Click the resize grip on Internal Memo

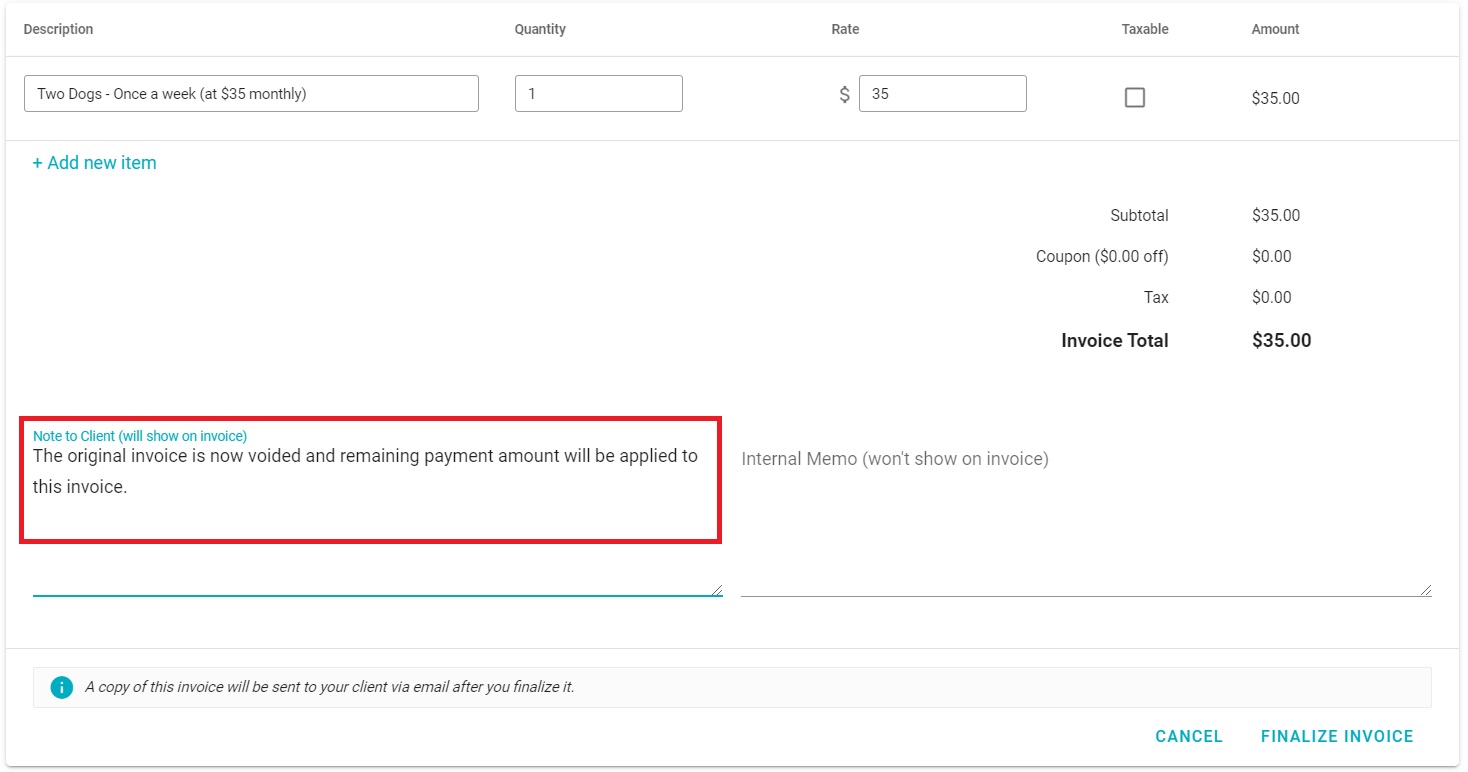(1425, 588)
